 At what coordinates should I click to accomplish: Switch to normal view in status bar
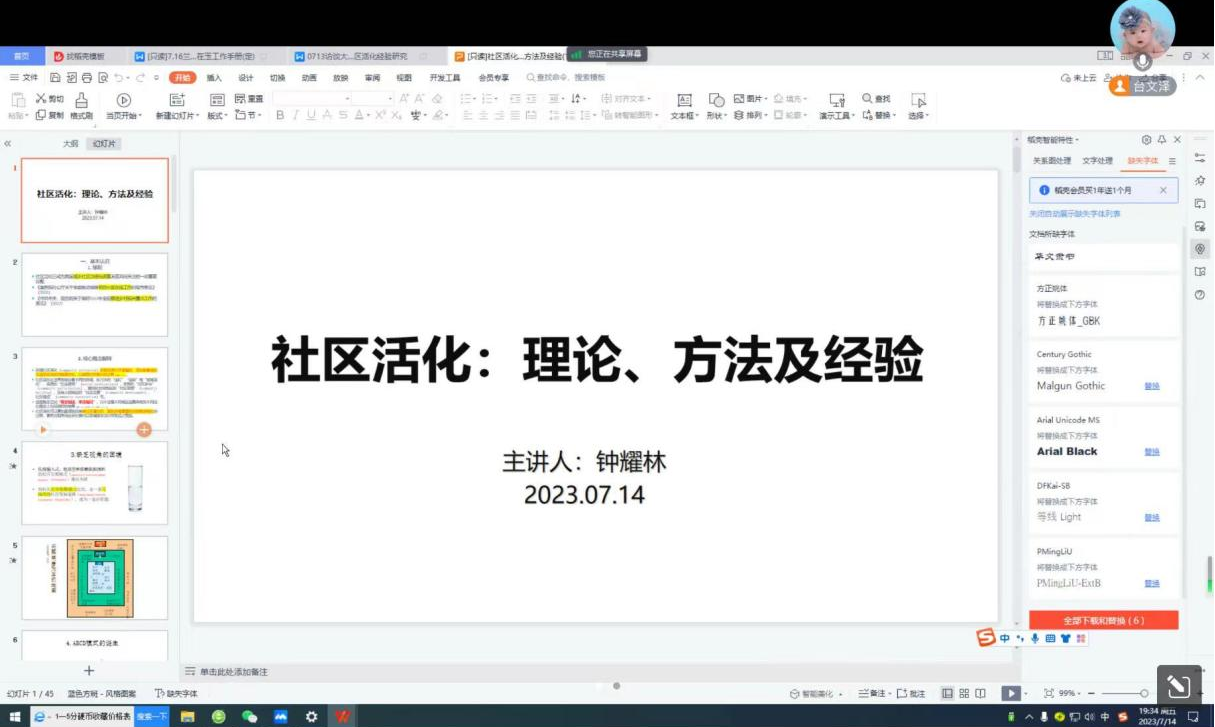pyautogui.click(x=948, y=693)
